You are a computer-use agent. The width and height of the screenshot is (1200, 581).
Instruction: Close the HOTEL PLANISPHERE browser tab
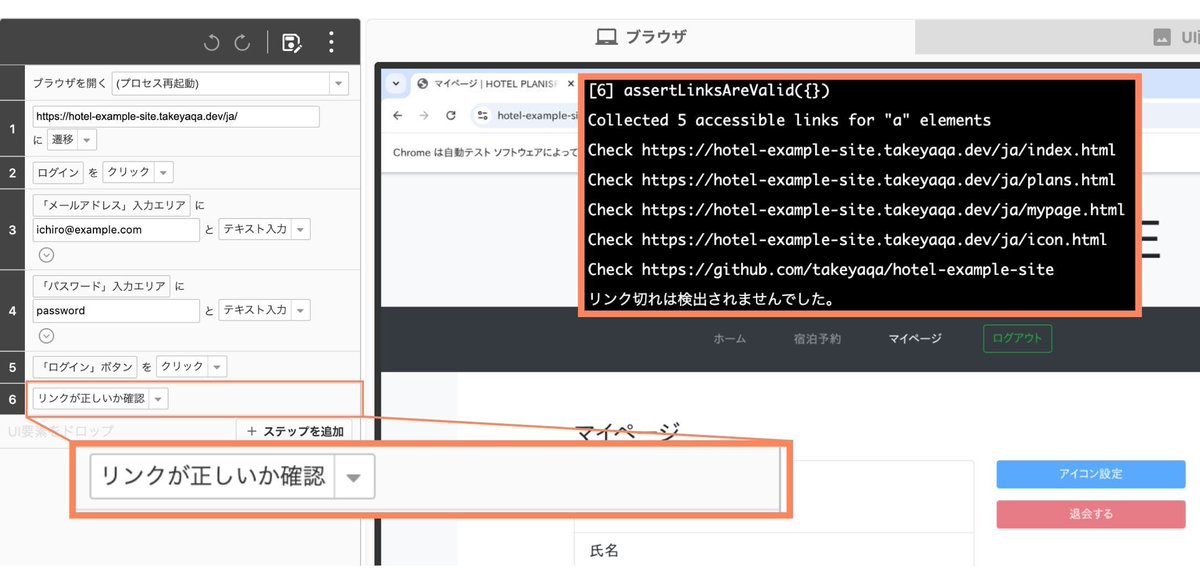click(571, 84)
